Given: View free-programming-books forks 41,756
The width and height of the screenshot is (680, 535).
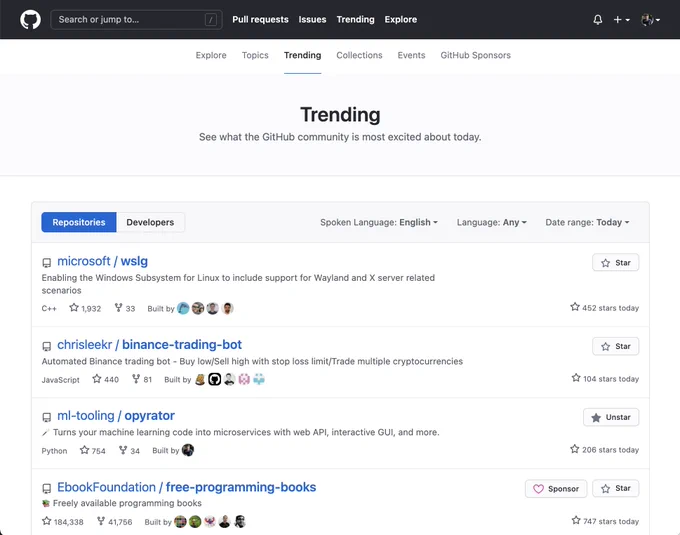Looking at the screenshot, I should 114,522.
